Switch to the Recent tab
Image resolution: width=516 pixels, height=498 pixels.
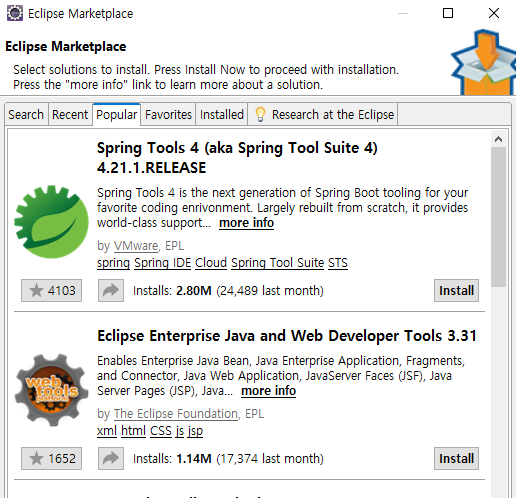(70, 115)
